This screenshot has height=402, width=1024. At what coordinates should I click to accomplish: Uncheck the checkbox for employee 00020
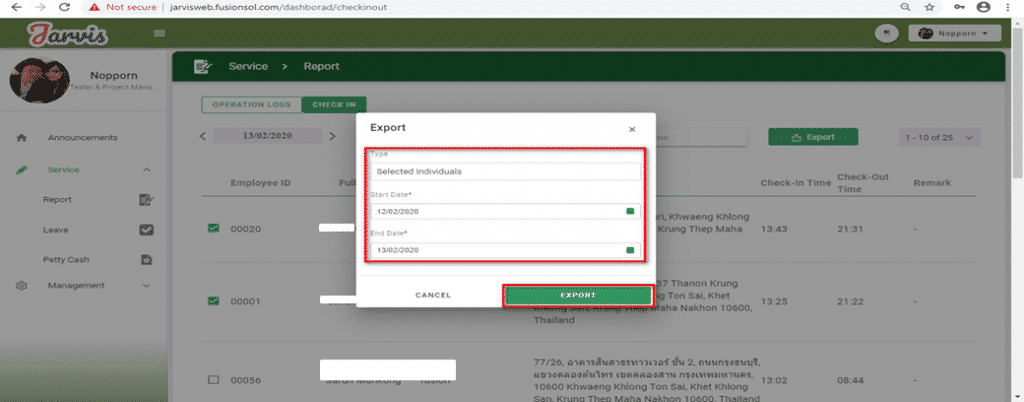click(213, 229)
